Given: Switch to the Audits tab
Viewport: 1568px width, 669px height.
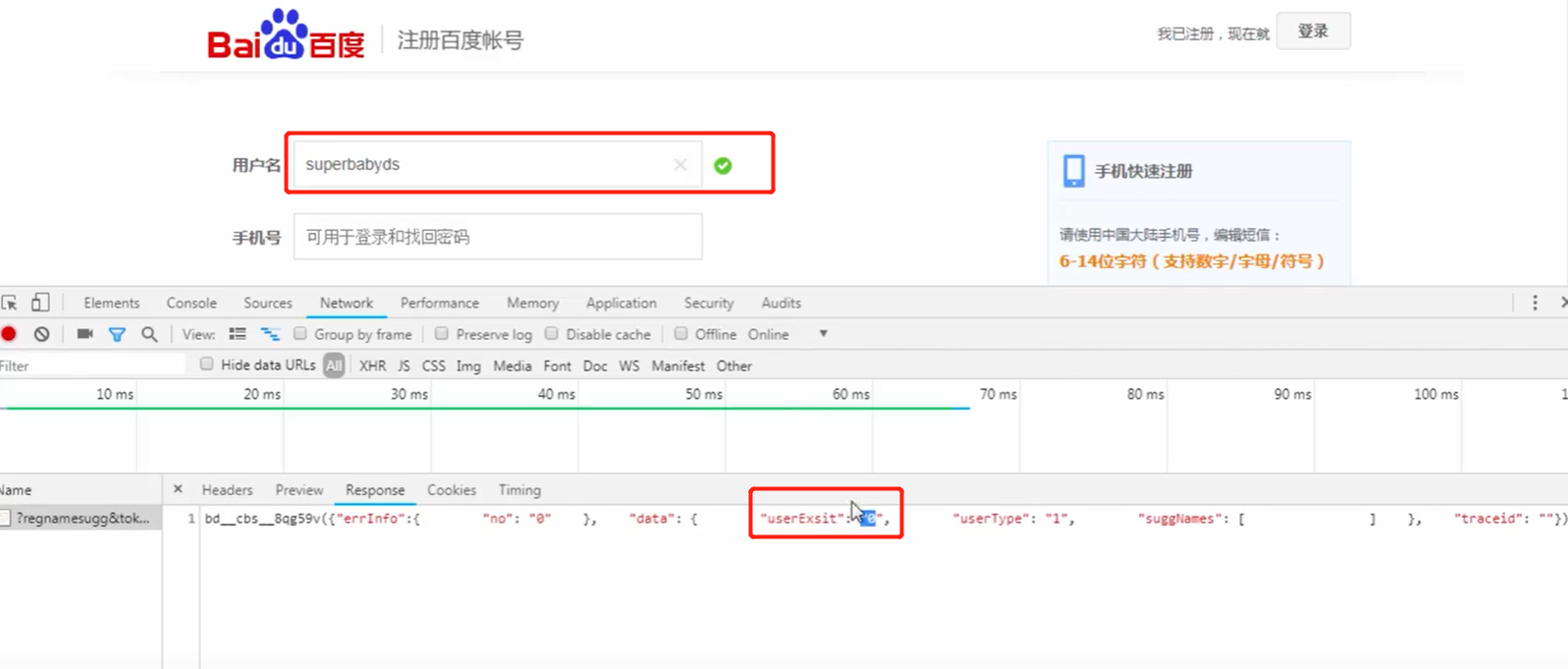Looking at the screenshot, I should tap(782, 303).
